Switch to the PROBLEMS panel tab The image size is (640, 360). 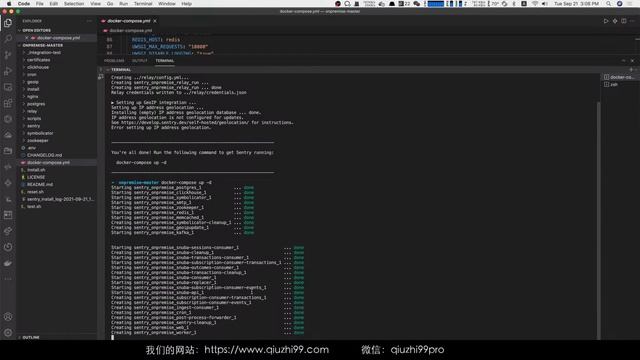(x=114, y=60)
